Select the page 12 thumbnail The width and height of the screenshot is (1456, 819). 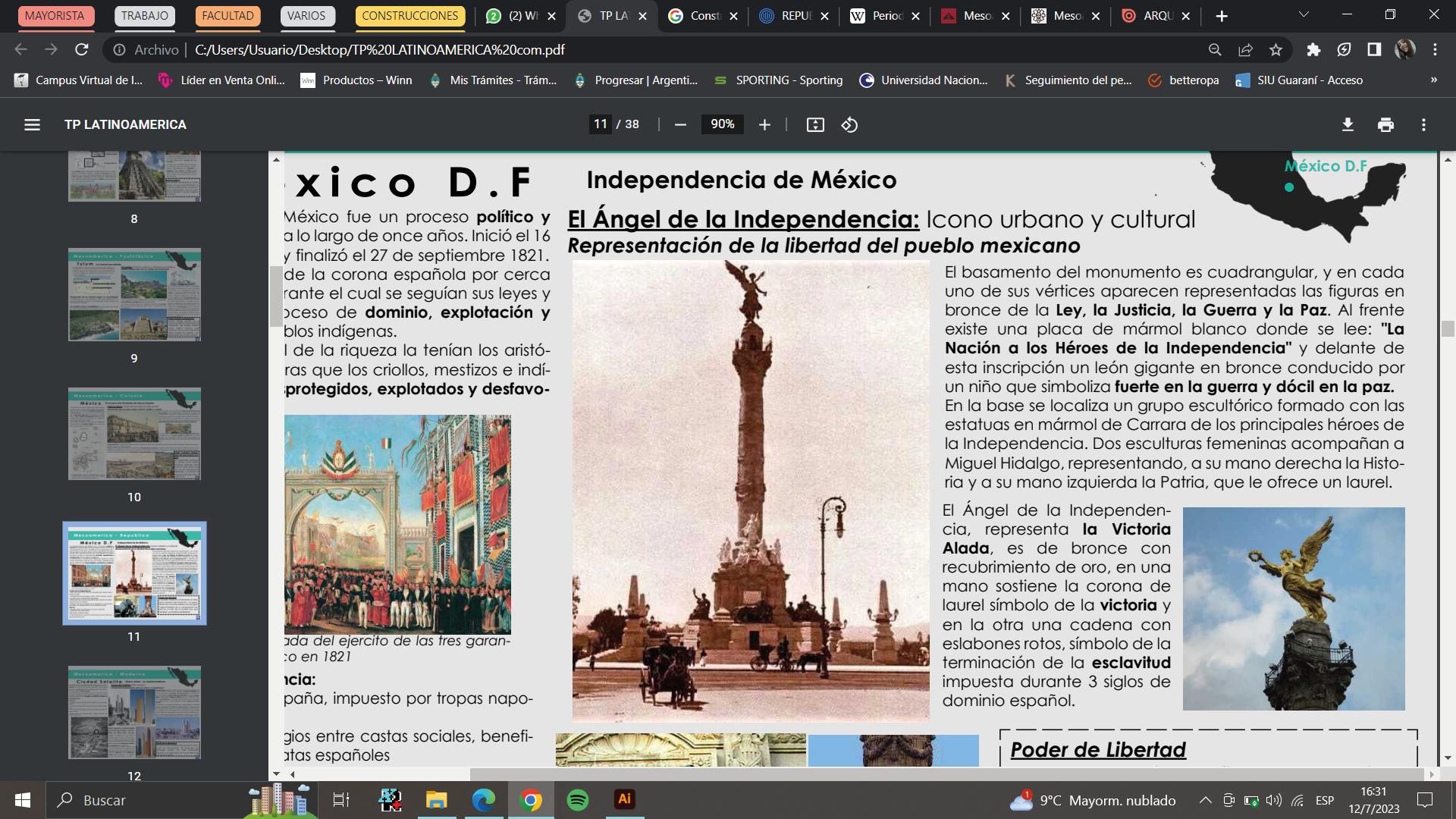[x=134, y=712]
